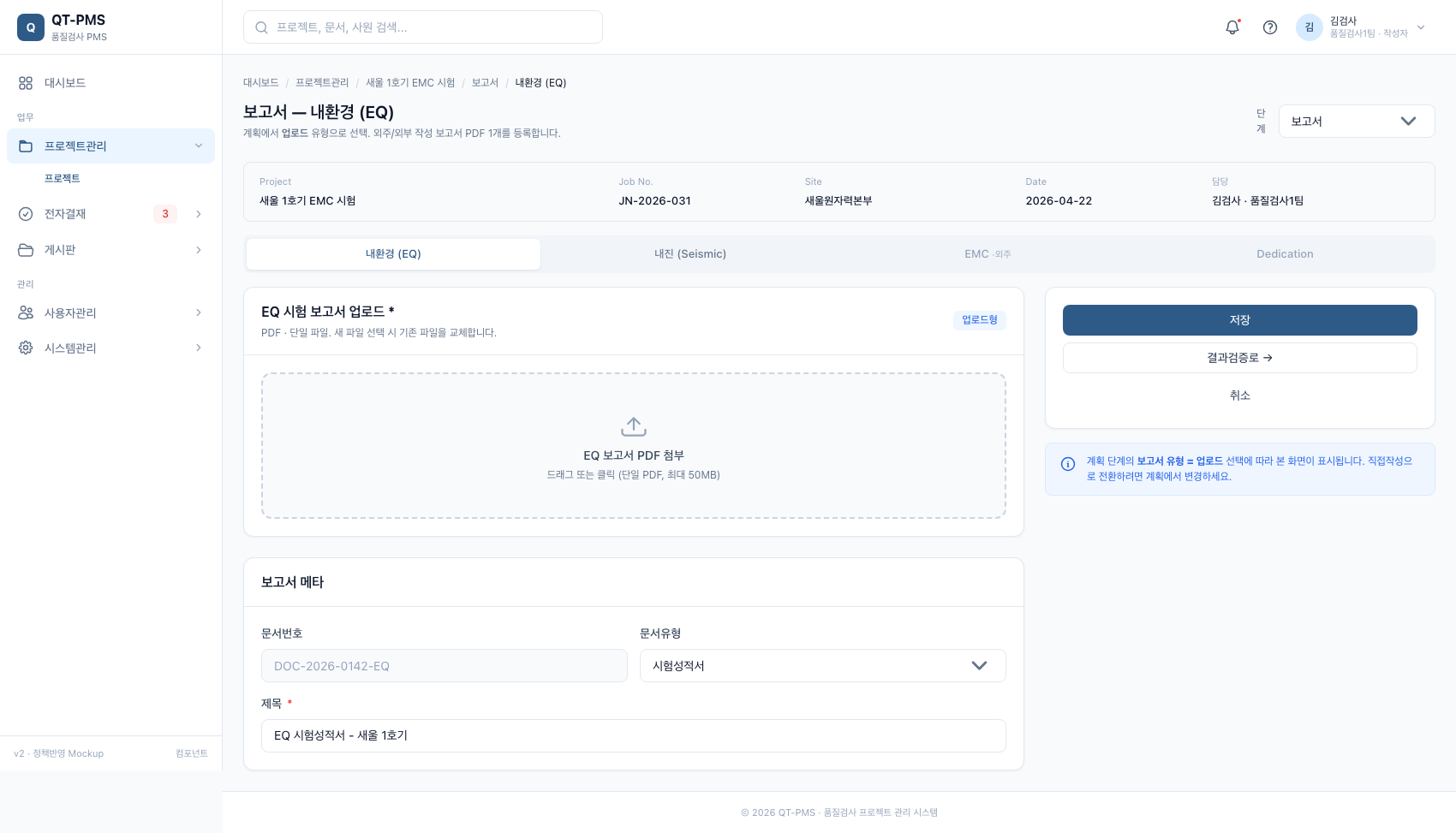Expand the 전자결재 submenu chevron
The width and height of the screenshot is (1456, 833).
199,214
